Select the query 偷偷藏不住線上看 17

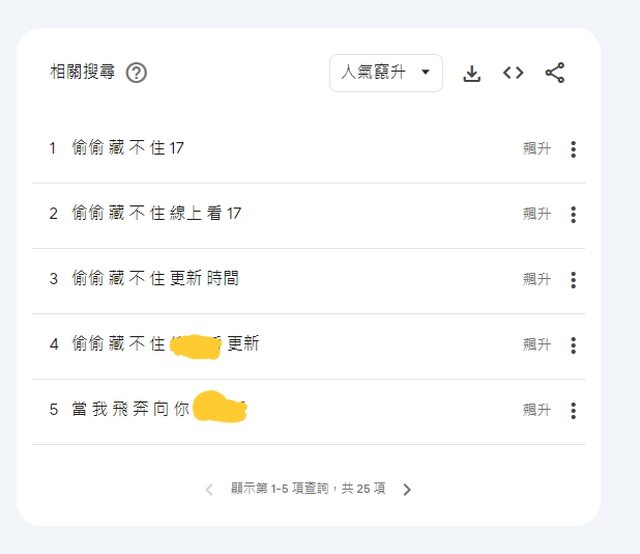point(156,214)
